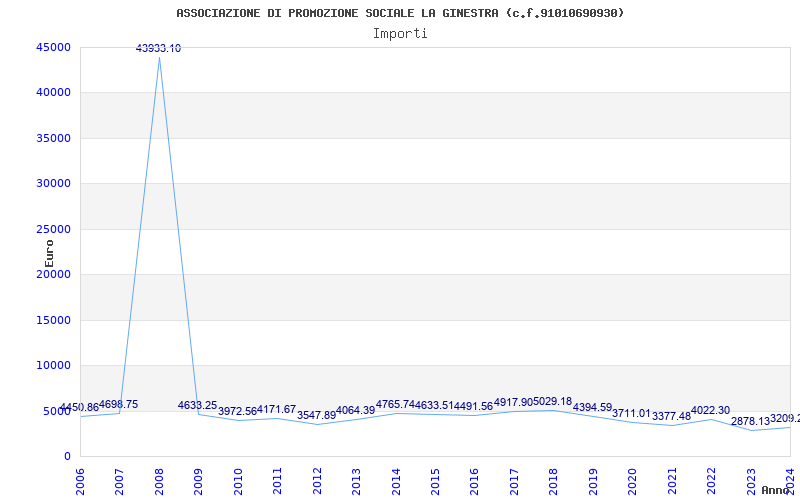Click the 4633.25 data label for 2009
800x500 pixels.
coord(197,406)
